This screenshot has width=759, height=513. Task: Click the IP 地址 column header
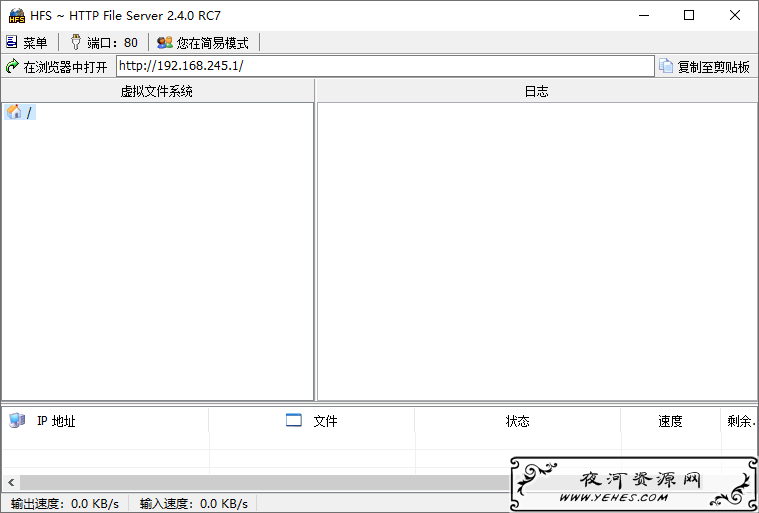coord(106,421)
